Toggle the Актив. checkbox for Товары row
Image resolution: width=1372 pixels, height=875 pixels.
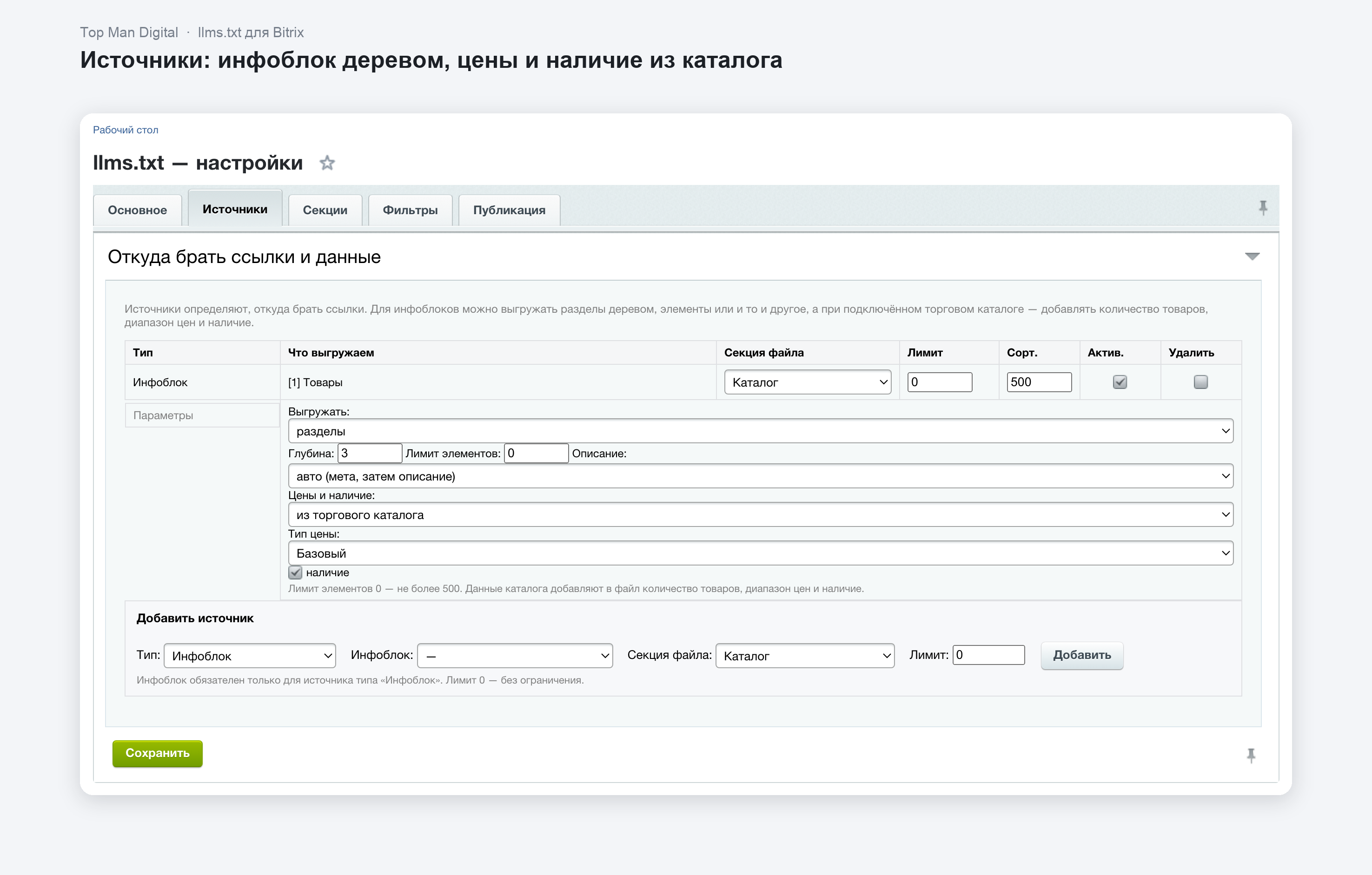(x=1120, y=382)
